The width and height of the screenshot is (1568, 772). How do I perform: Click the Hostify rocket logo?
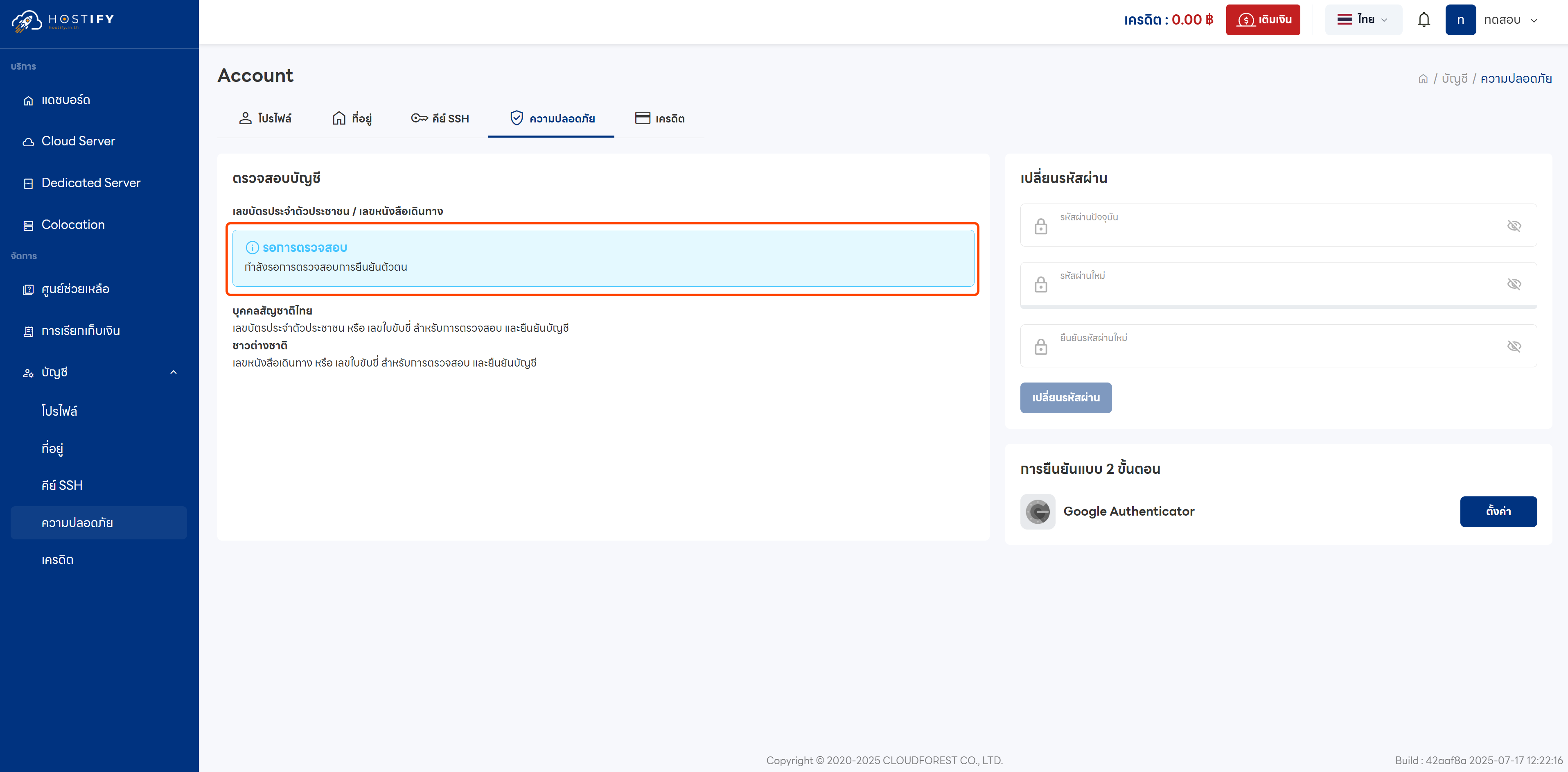[26, 21]
